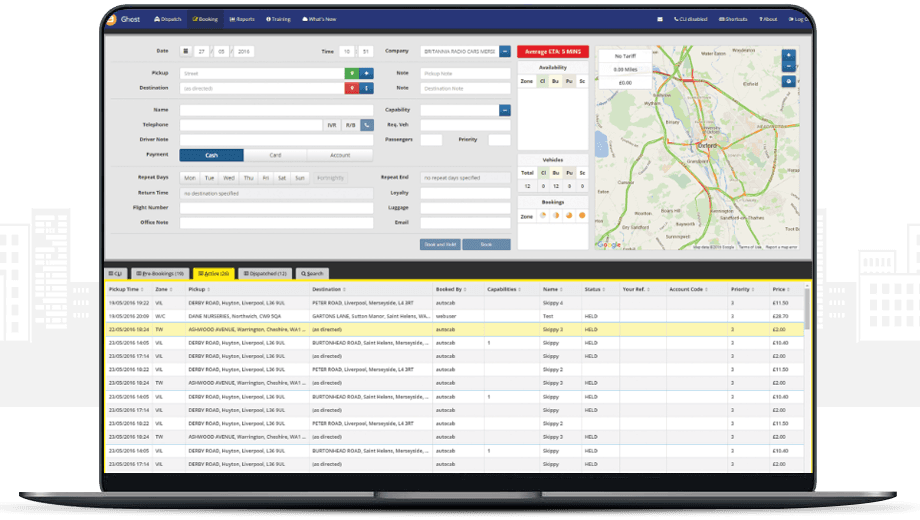Switch to the Dispatched tab
The width and height of the screenshot is (920, 520).
point(266,273)
